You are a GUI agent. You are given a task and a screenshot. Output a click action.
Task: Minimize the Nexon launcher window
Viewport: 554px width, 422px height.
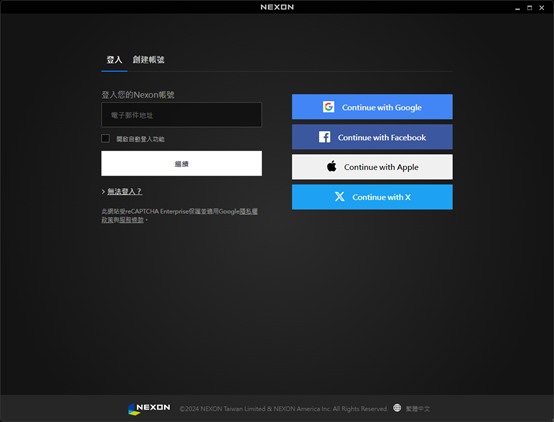[517, 8]
